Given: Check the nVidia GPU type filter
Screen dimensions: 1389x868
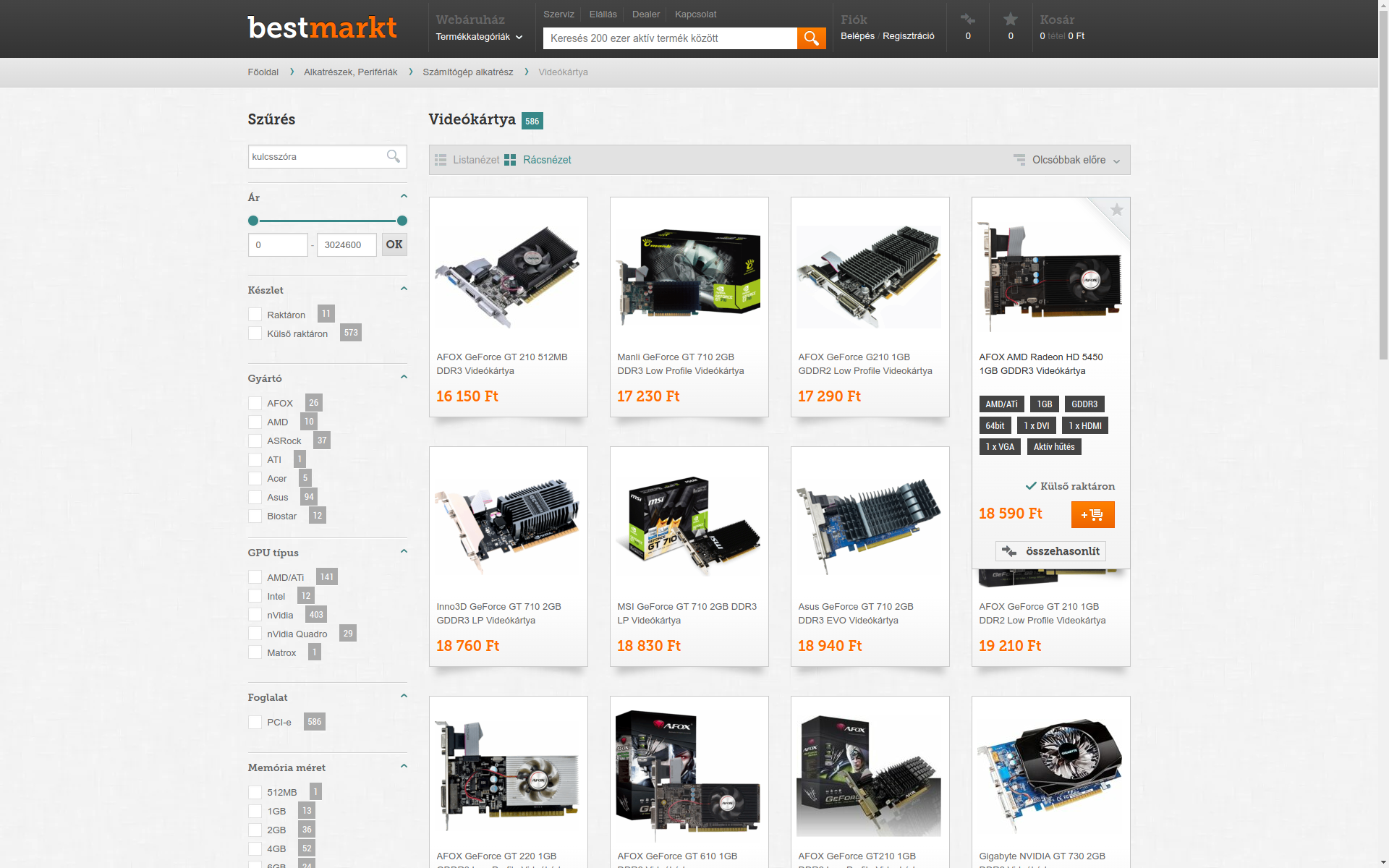Looking at the screenshot, I should coord(255,615).
